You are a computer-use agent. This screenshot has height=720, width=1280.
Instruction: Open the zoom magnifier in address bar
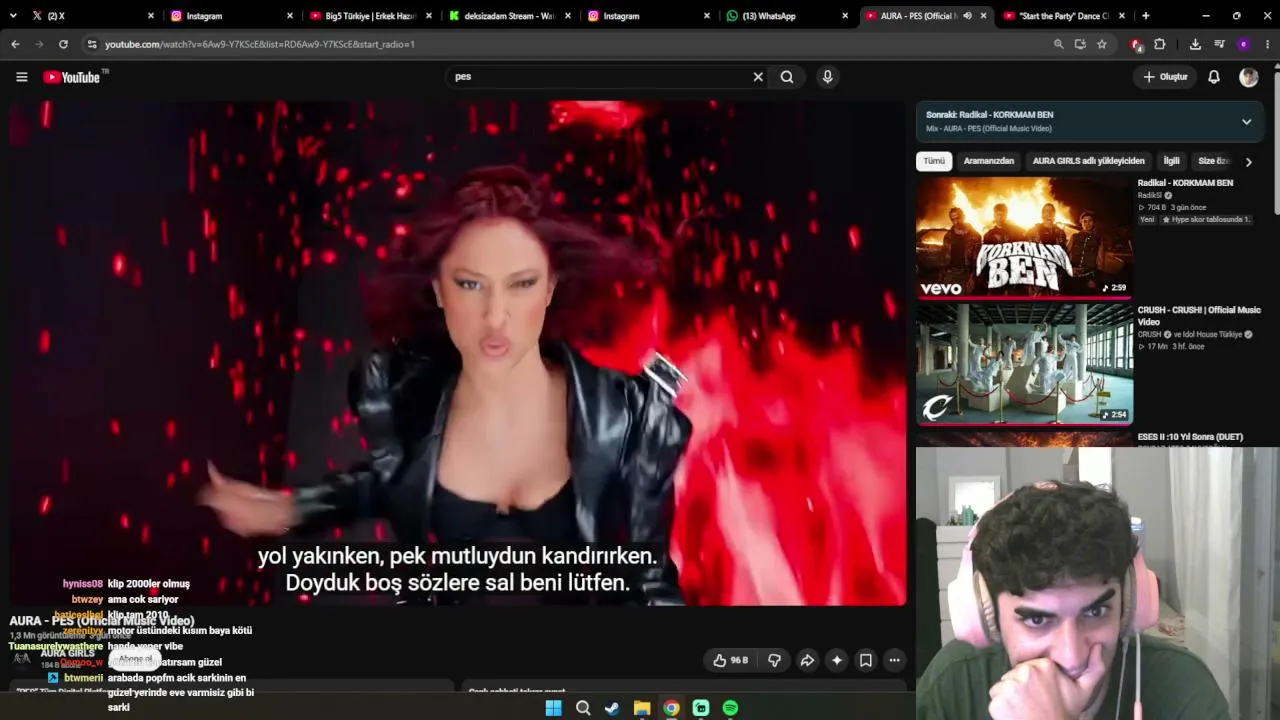tap(1058, 44)
